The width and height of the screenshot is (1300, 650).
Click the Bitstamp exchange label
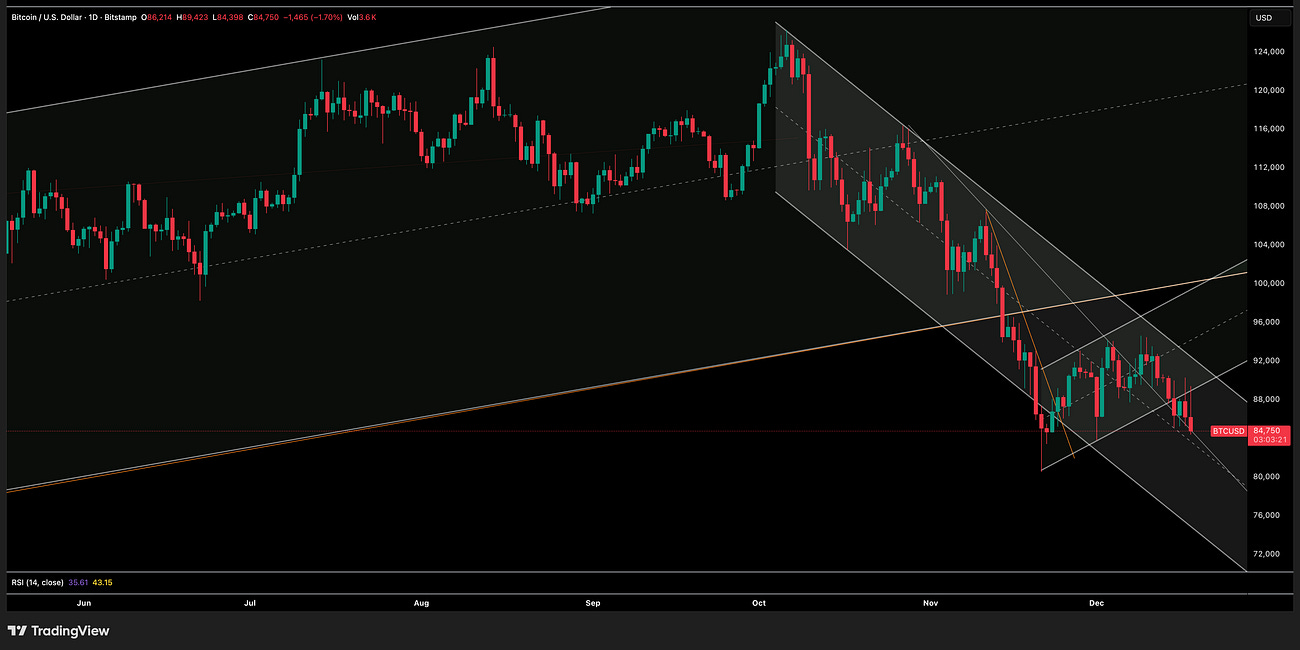[122, 17]
